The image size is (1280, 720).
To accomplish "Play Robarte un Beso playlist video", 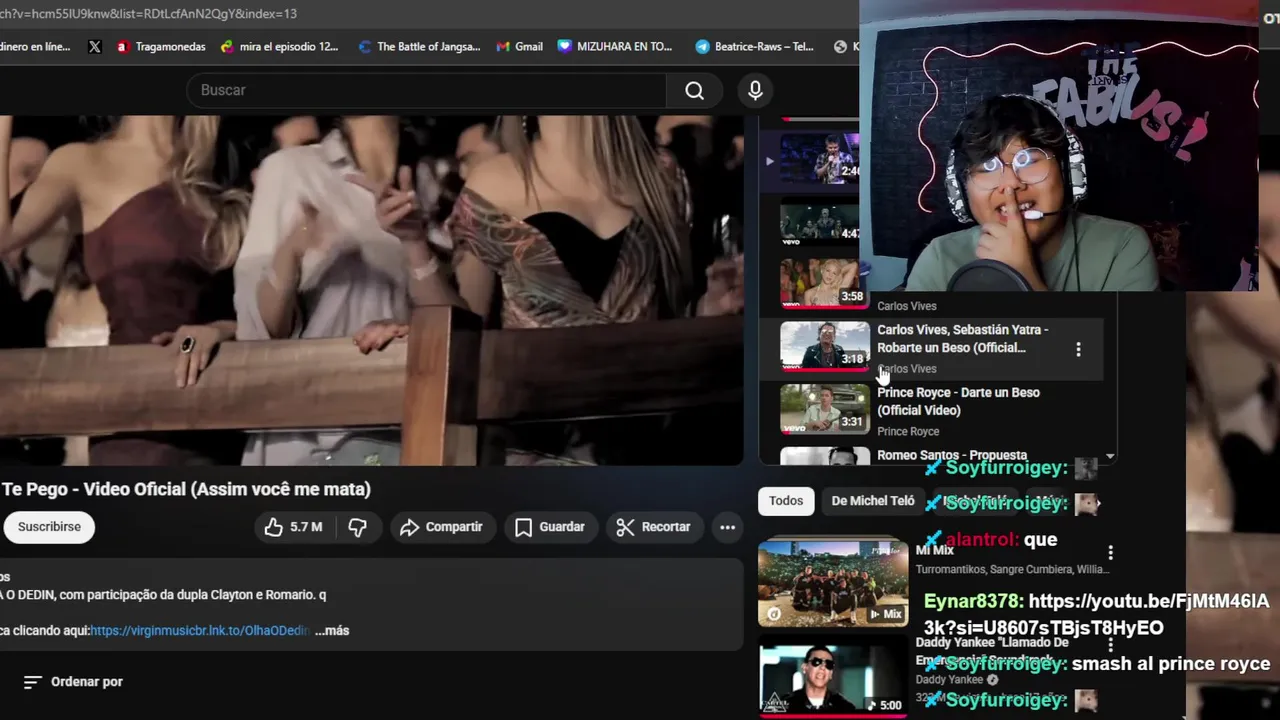I will (825, 346).
